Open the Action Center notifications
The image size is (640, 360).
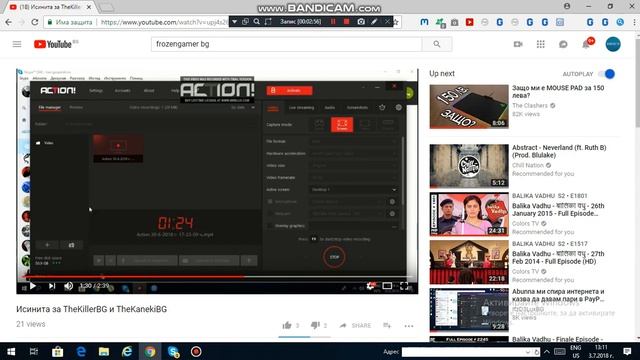pos(627,351)
